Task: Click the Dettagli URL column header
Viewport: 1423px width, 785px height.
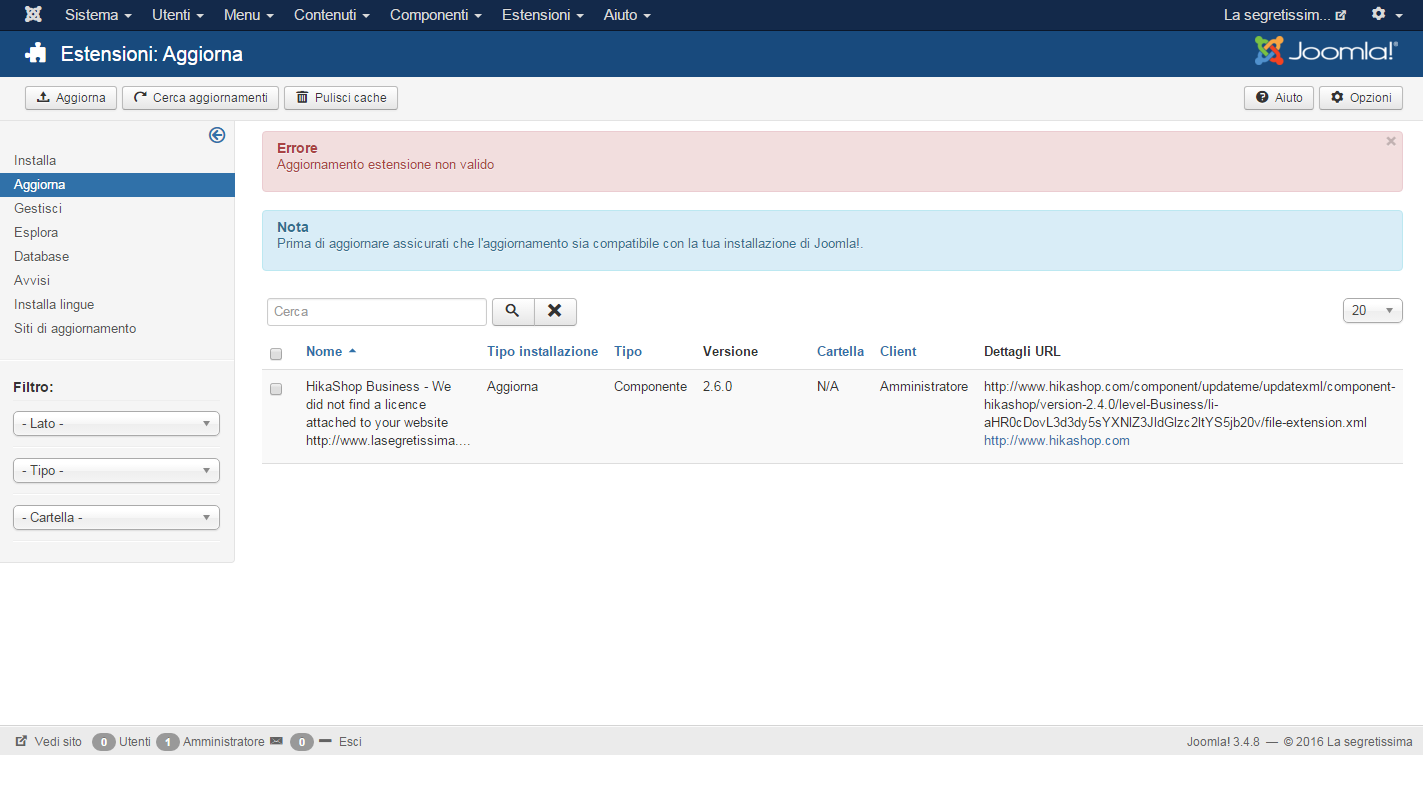Action: [x=1022, y=352]
